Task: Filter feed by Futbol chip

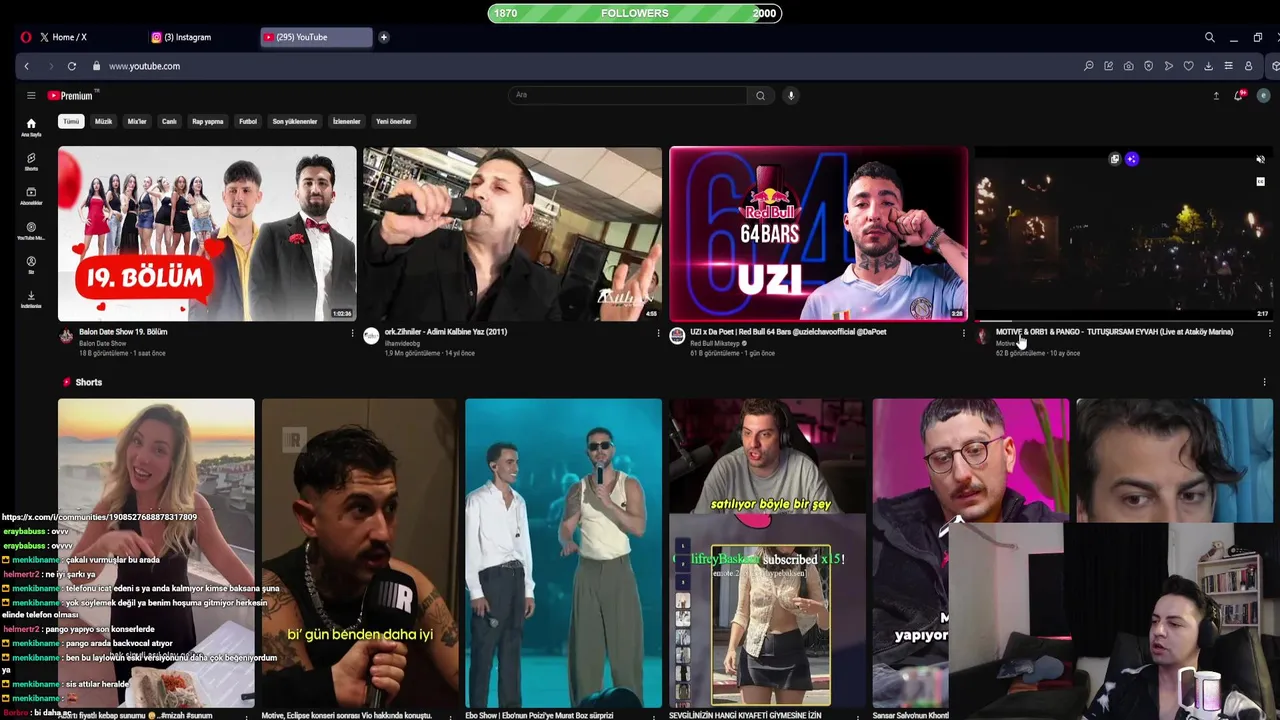Action: click(248, 122)
